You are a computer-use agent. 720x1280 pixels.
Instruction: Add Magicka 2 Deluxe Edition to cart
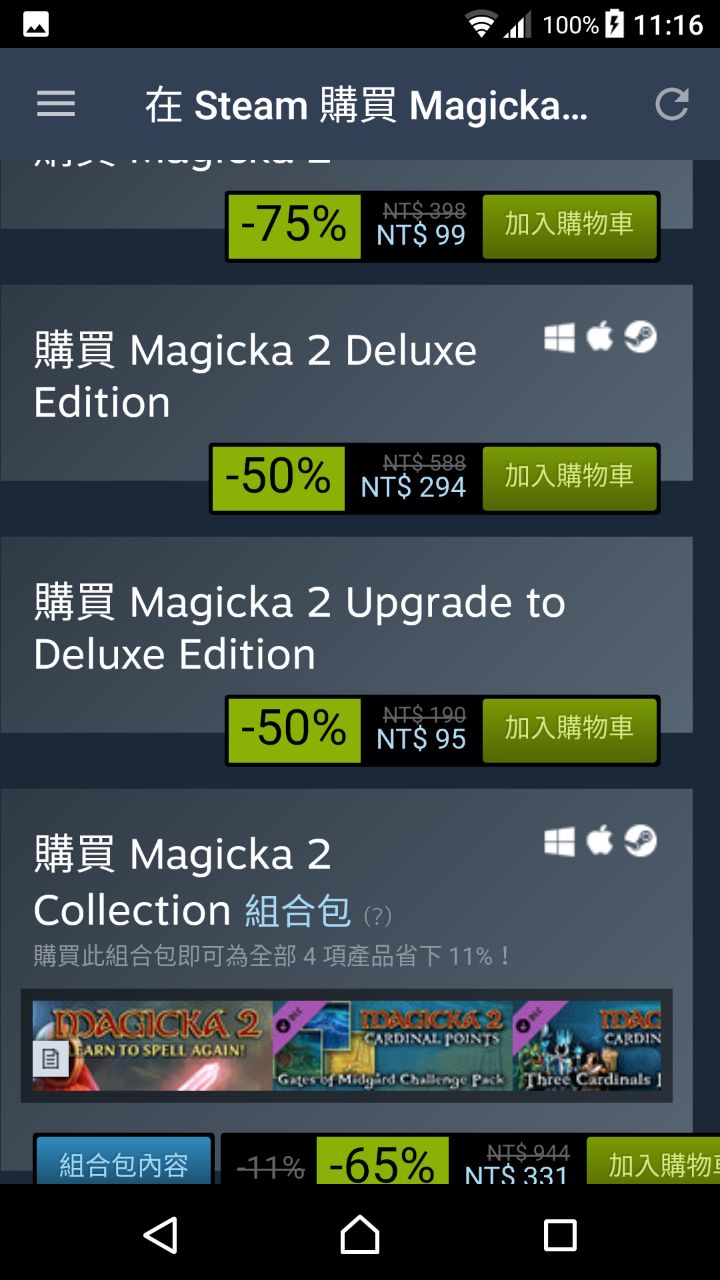pyautogui.click(x=569, y=478)
